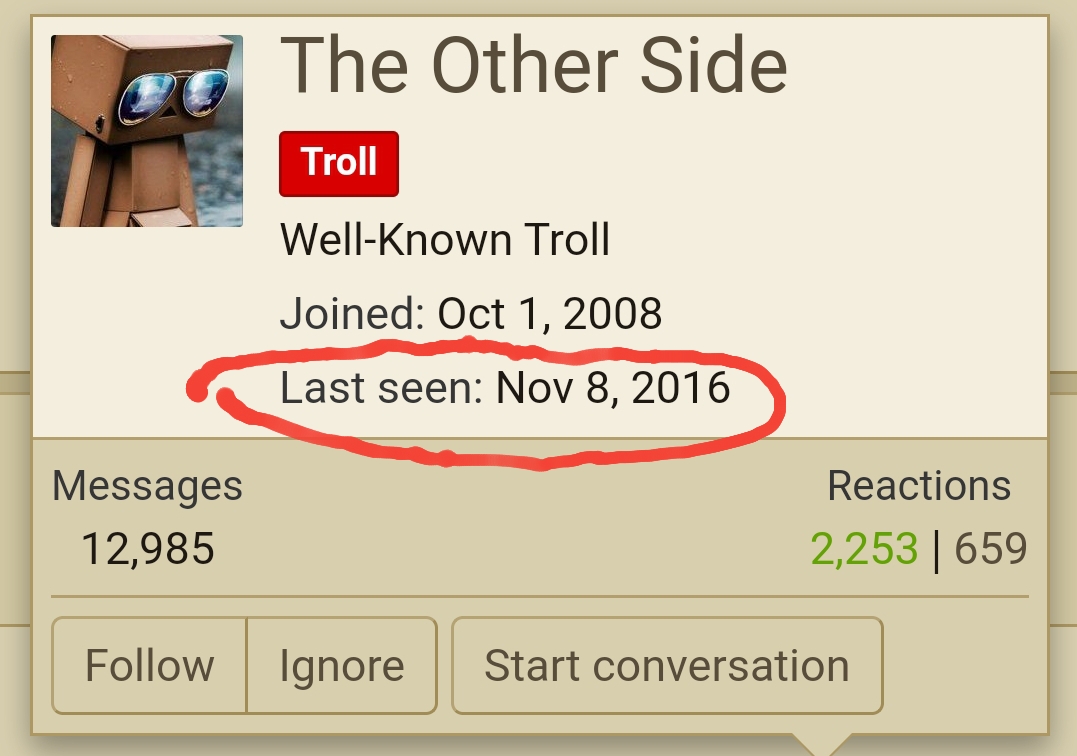The width and height of the screenshot is (1077, 756).
Task: Click the page background left of the card to dismiss it
Action: point(14,481)
